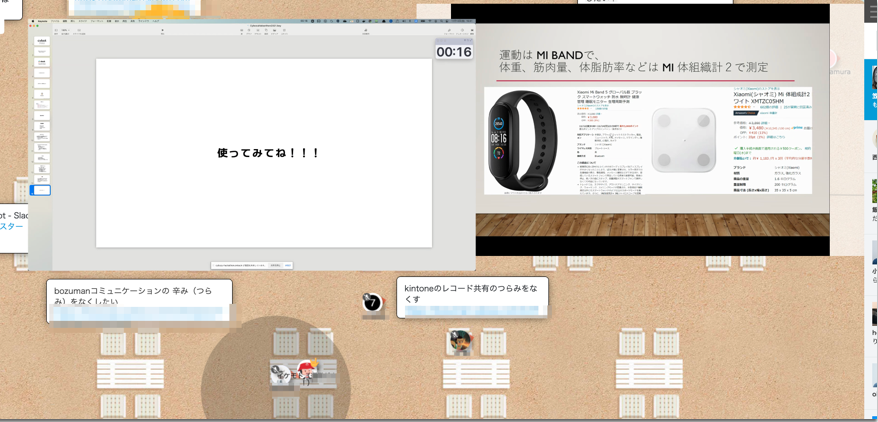Click the muted avatar beside red-cap avatar
Screen dimensions: 878x422
[x=280, y=372]
